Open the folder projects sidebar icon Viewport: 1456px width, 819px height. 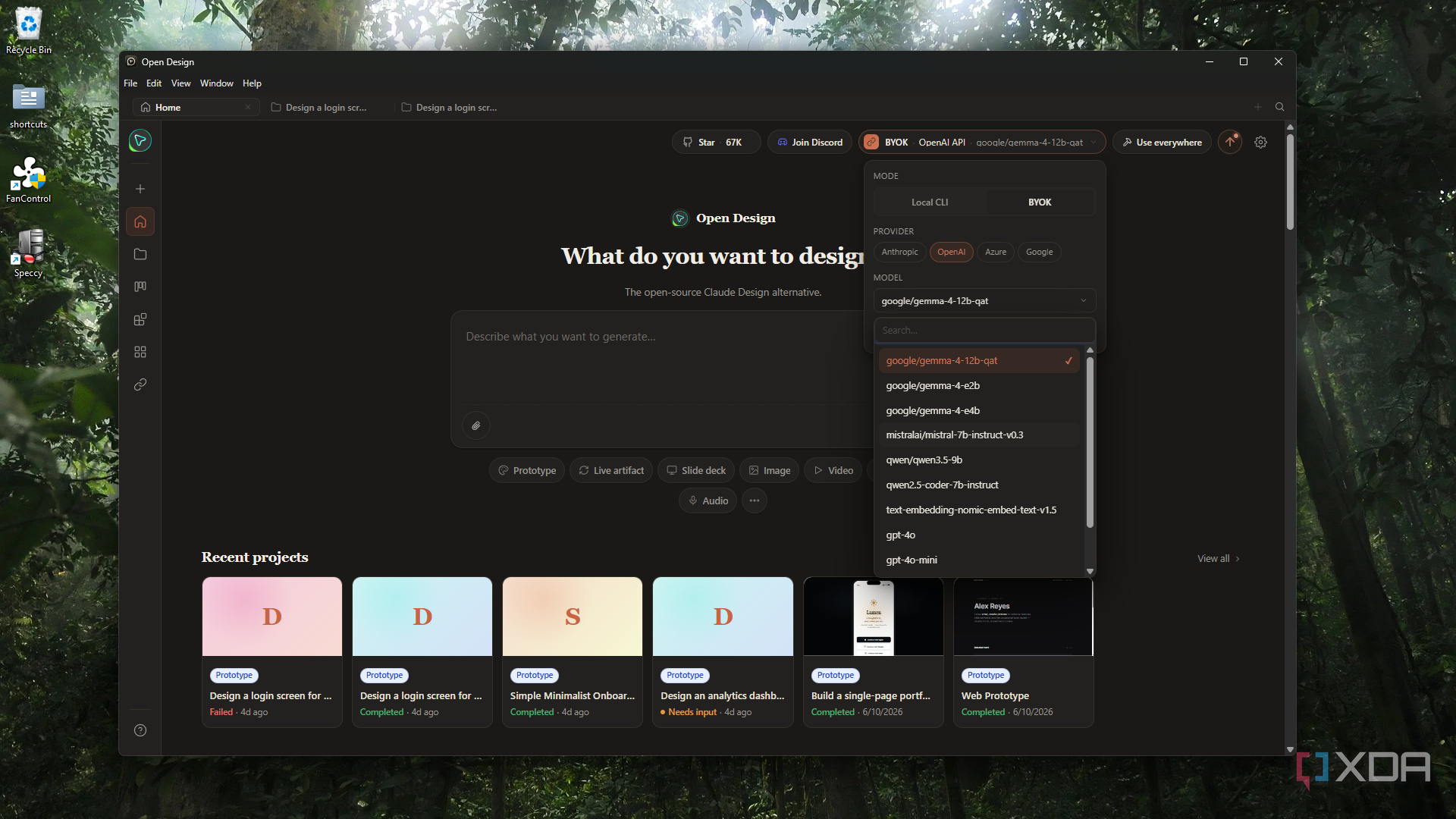click(x=140, y=254)
